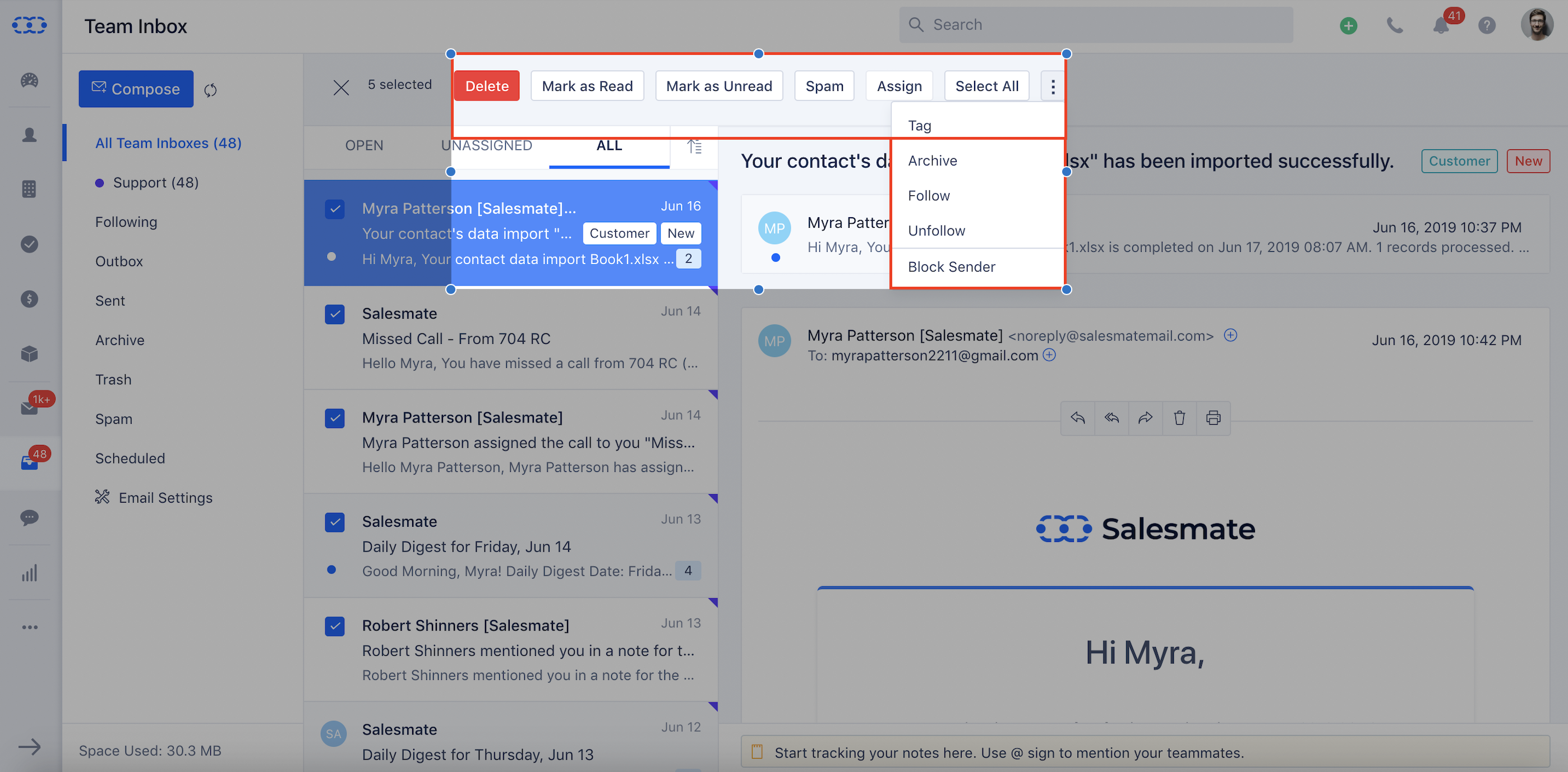Open the Deals dollar icon in sidebar

29,299
